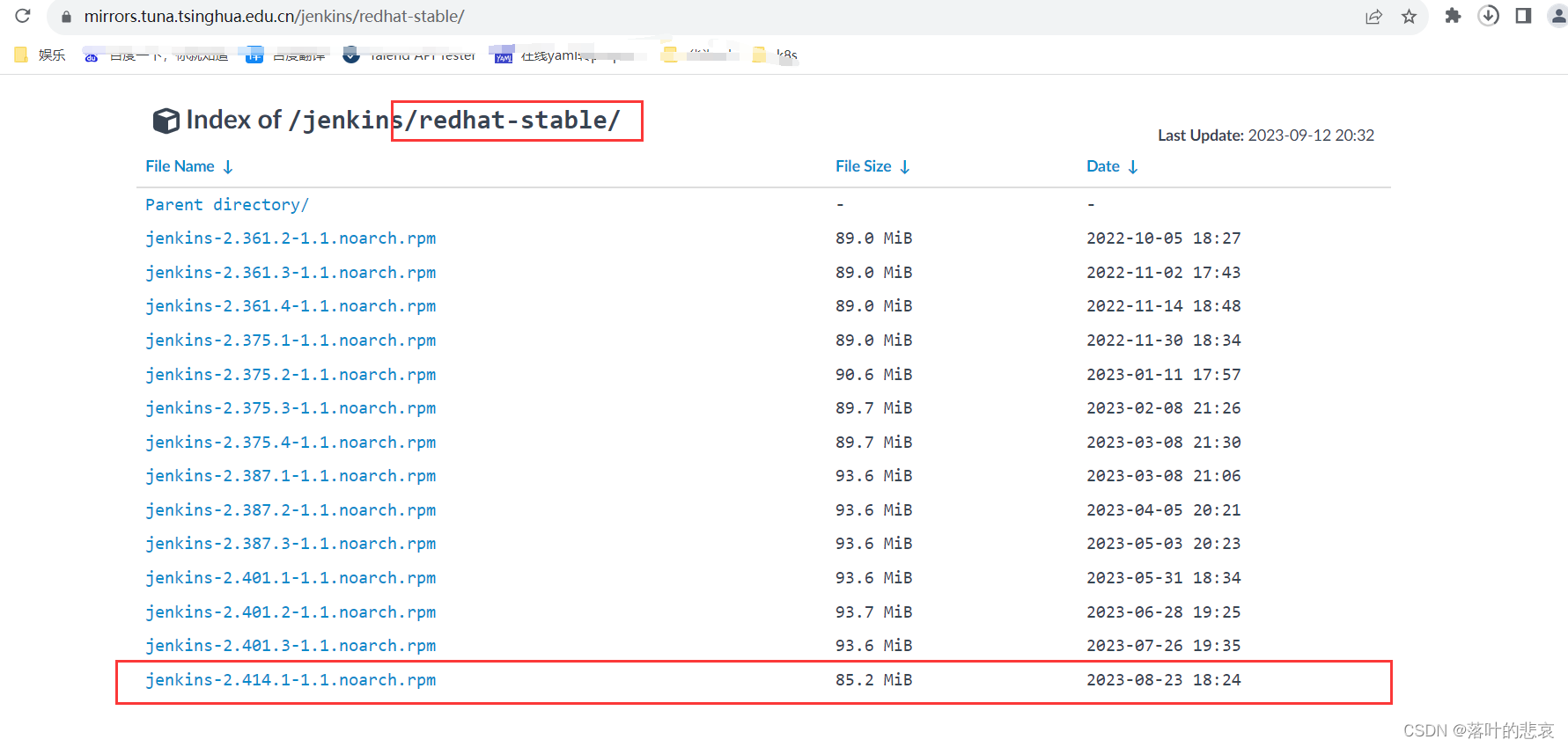Download jenkins-2.375.3-1.1.noarch.rpm
1568x747 pixels.
click(291, 408)
